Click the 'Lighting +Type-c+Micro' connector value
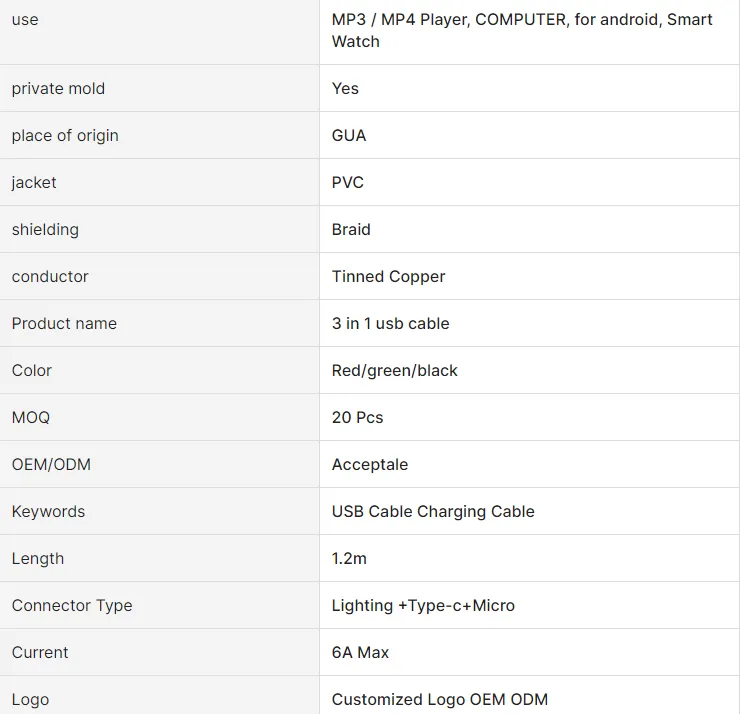740x714 pixels. (x=423, y=605)
